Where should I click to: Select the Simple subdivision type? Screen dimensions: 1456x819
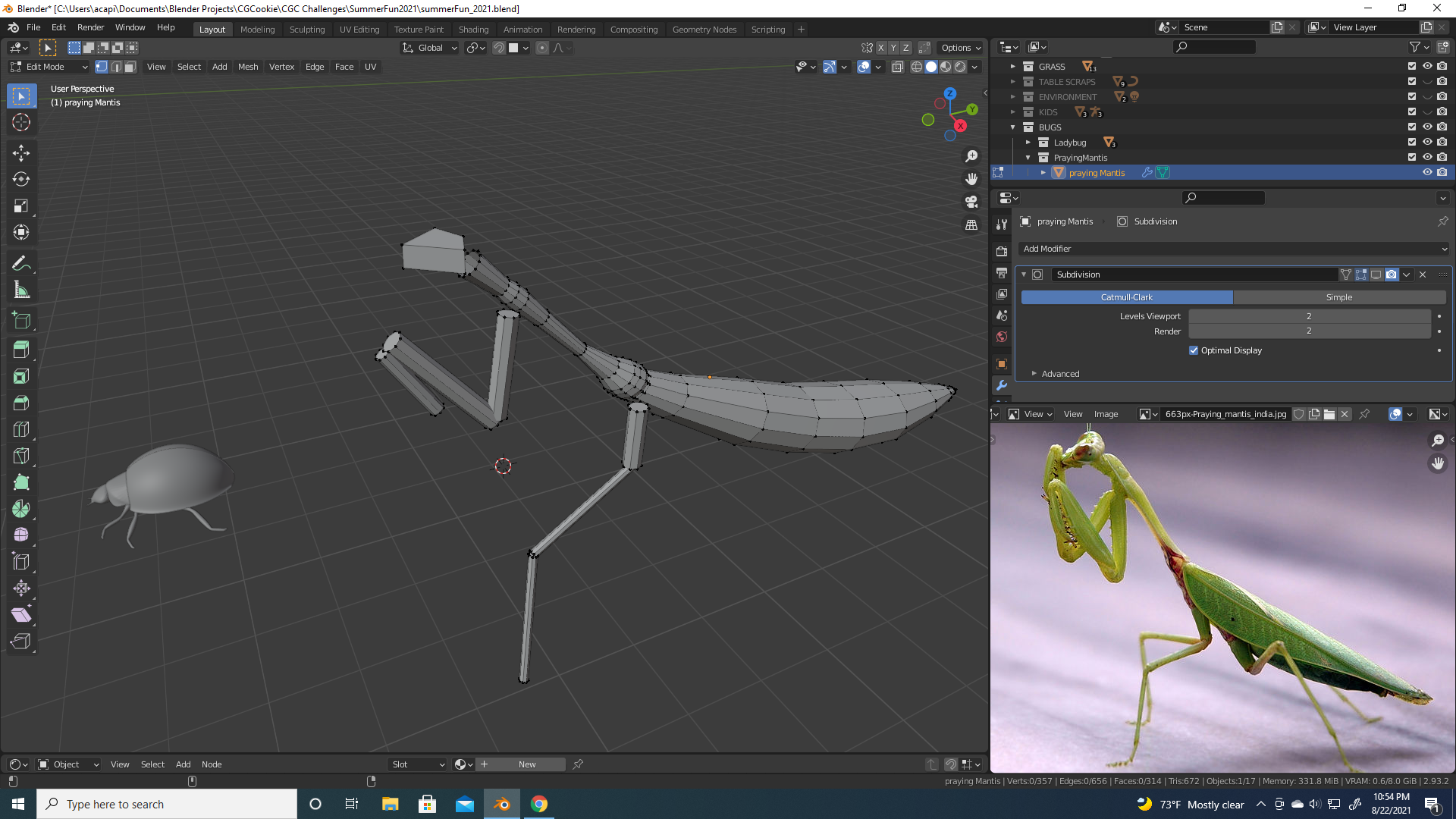1338,297
